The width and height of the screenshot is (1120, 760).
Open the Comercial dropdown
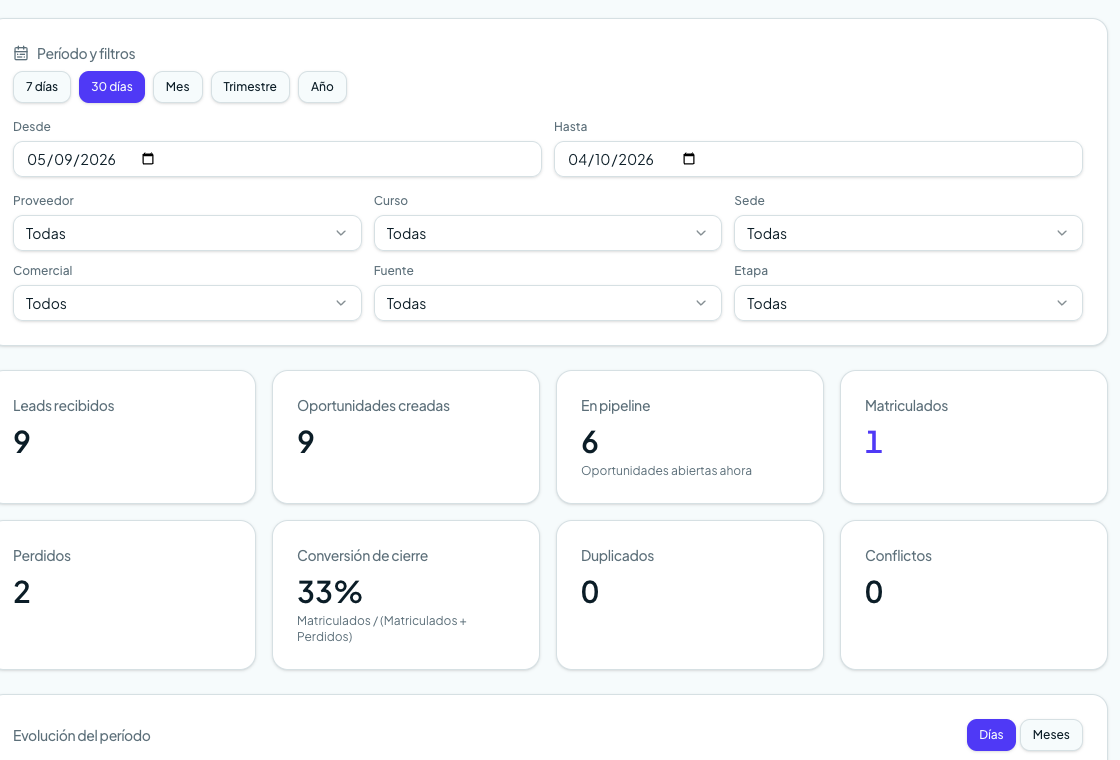click(x=187, y=304)
